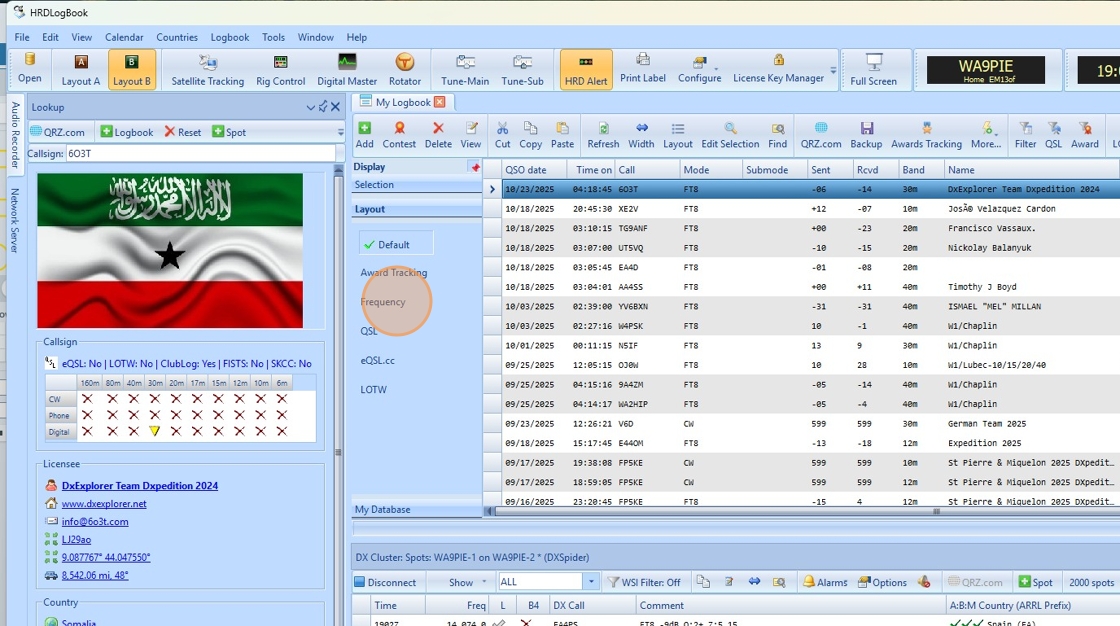Open the www.dxexplorer.net link

tap(104, 504)
